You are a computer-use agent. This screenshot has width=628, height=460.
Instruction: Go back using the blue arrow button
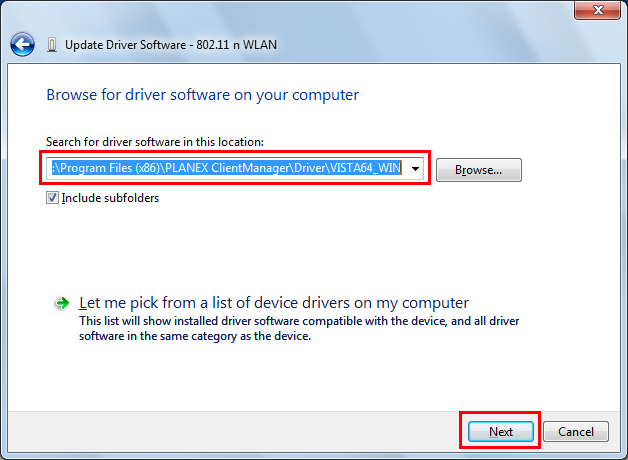tap(22, 44)
